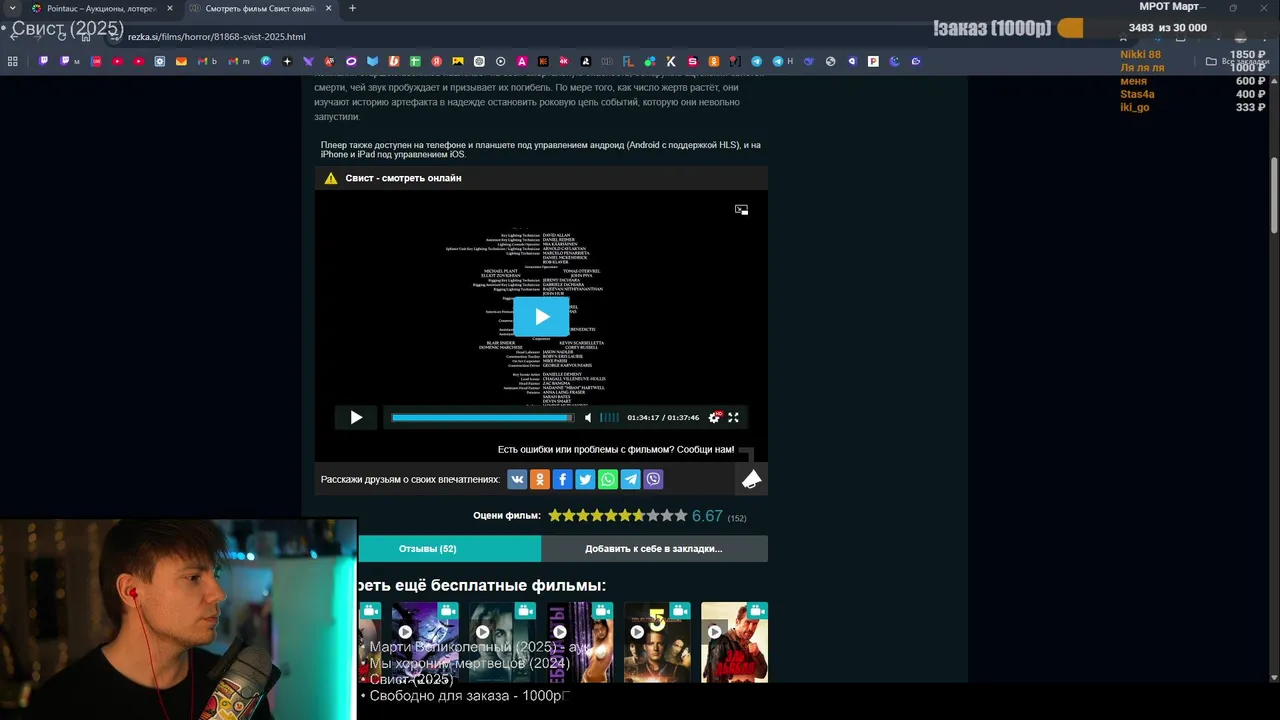Open the Telegram bookmark labeled H
The height and width of the screenshot is (720, 1280).
pyautogui.click(x=783, y=61)
